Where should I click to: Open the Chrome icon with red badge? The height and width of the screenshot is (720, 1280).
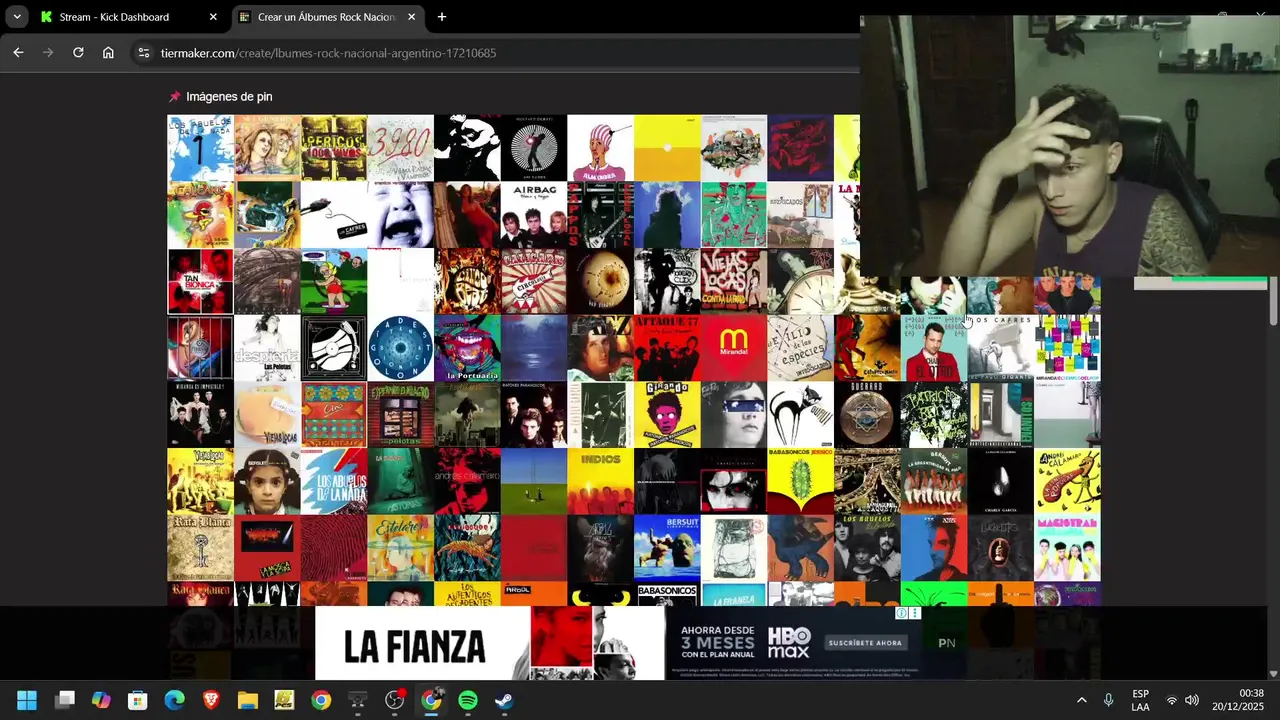click(x=395, y=700)
